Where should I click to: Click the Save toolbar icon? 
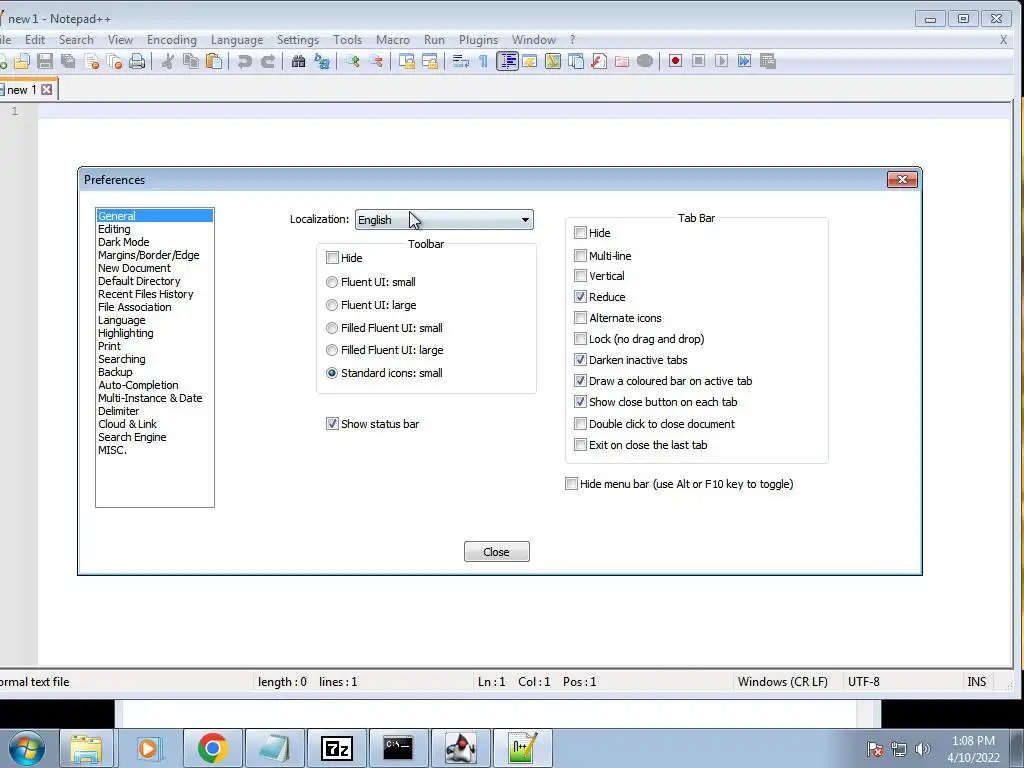[x=44, y=61]
